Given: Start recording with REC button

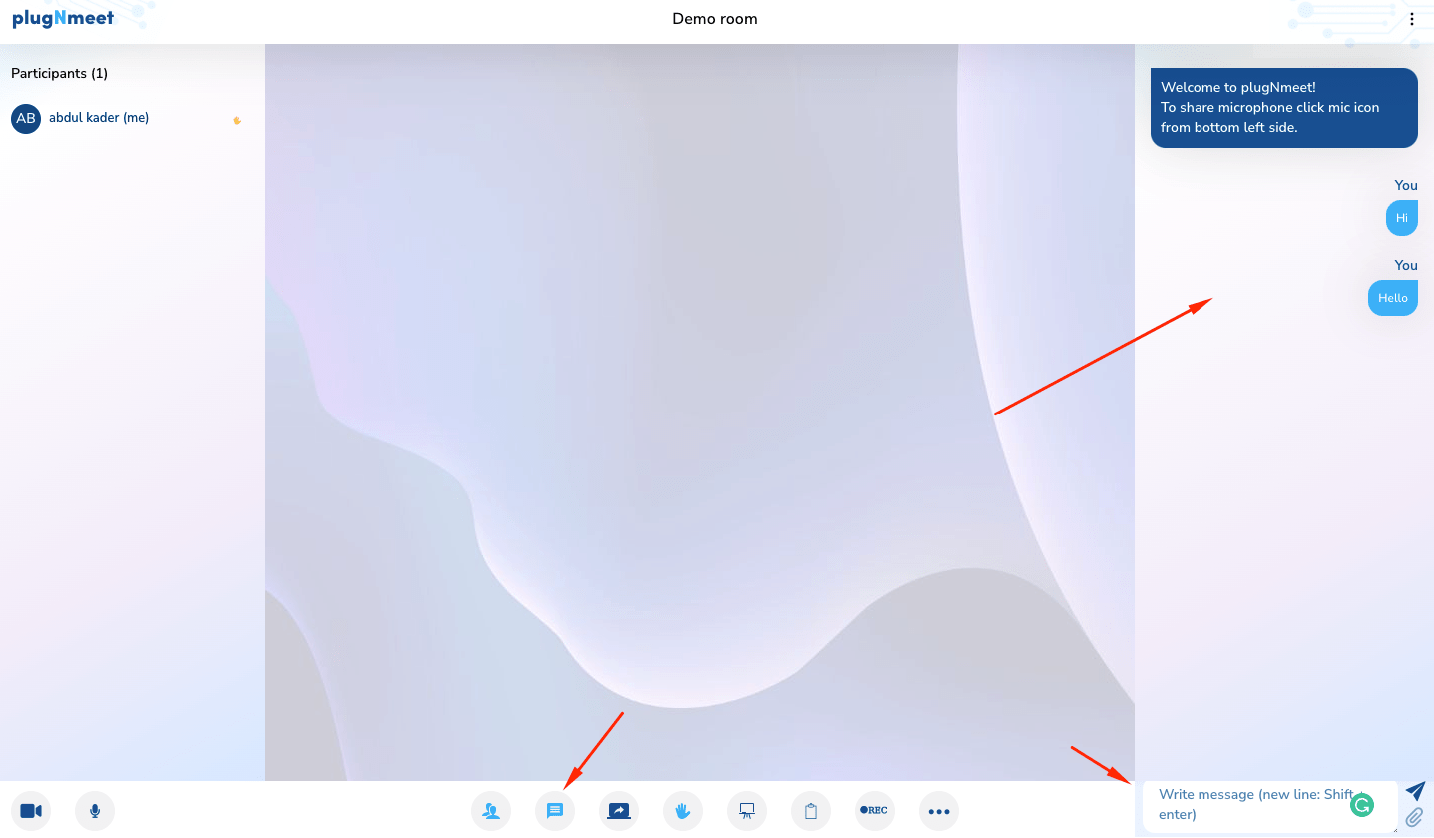Looking at the screenshot, I should pyautogui.click(x=875, y=811).
